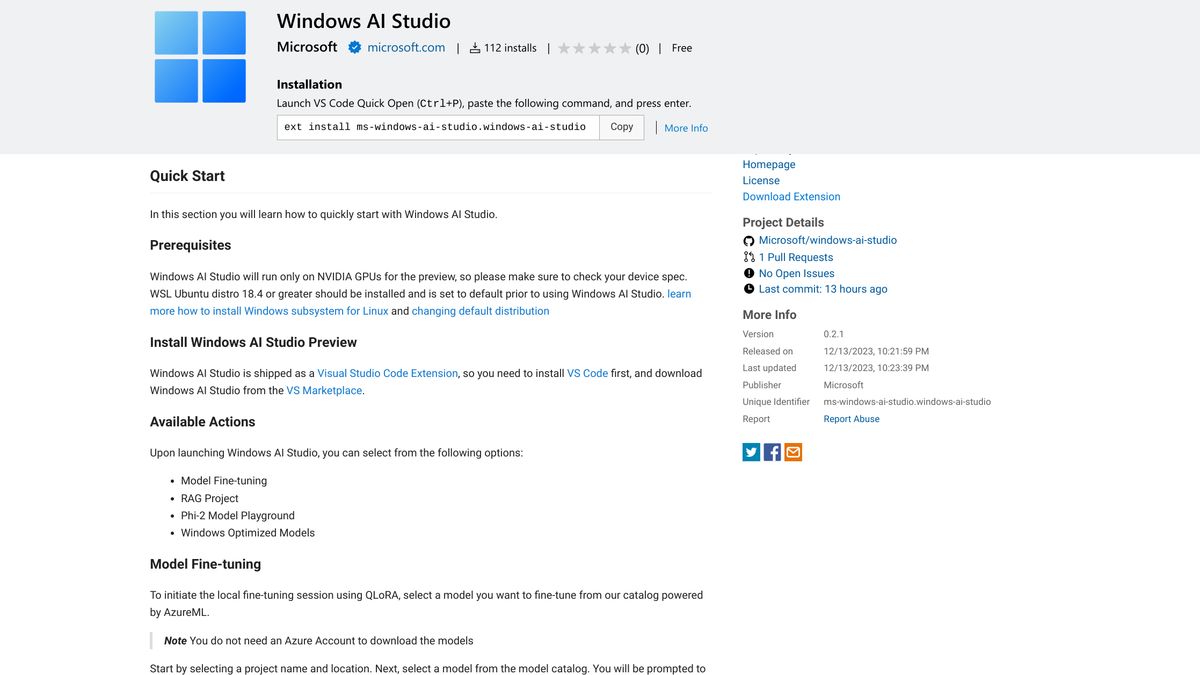View the extension License

[x=760, y=180]
